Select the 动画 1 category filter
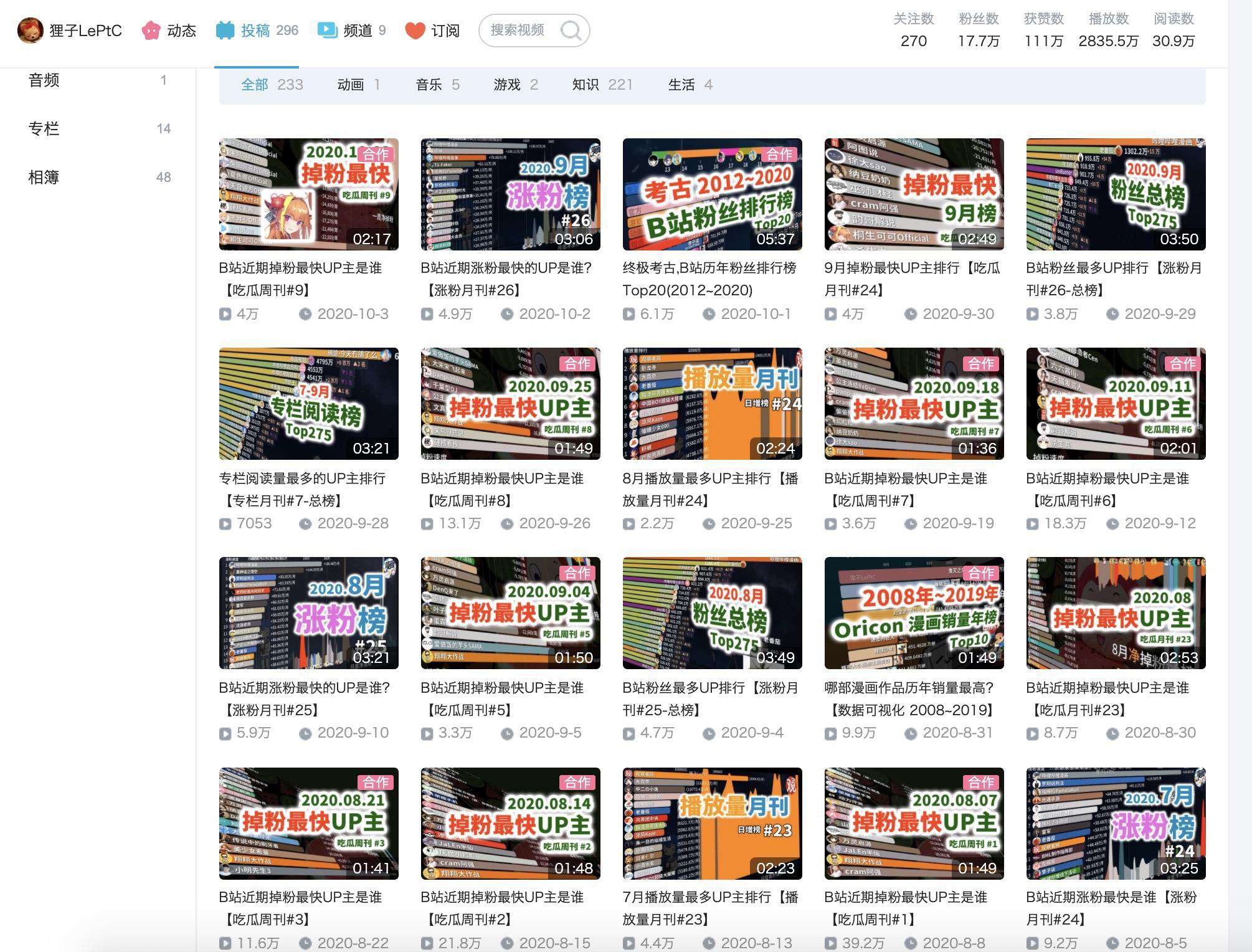This screenshot has width=1252, height=952. tap(359, 85)
